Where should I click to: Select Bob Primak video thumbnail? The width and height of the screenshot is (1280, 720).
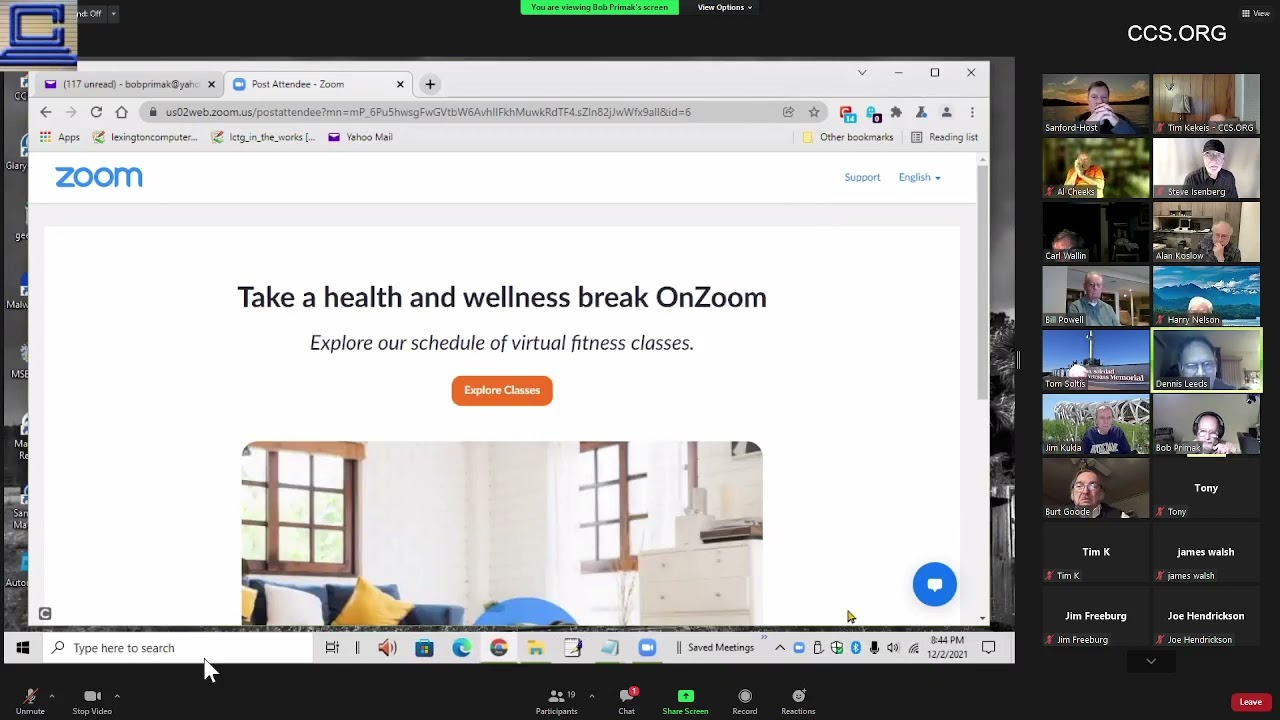(1207, 424)
